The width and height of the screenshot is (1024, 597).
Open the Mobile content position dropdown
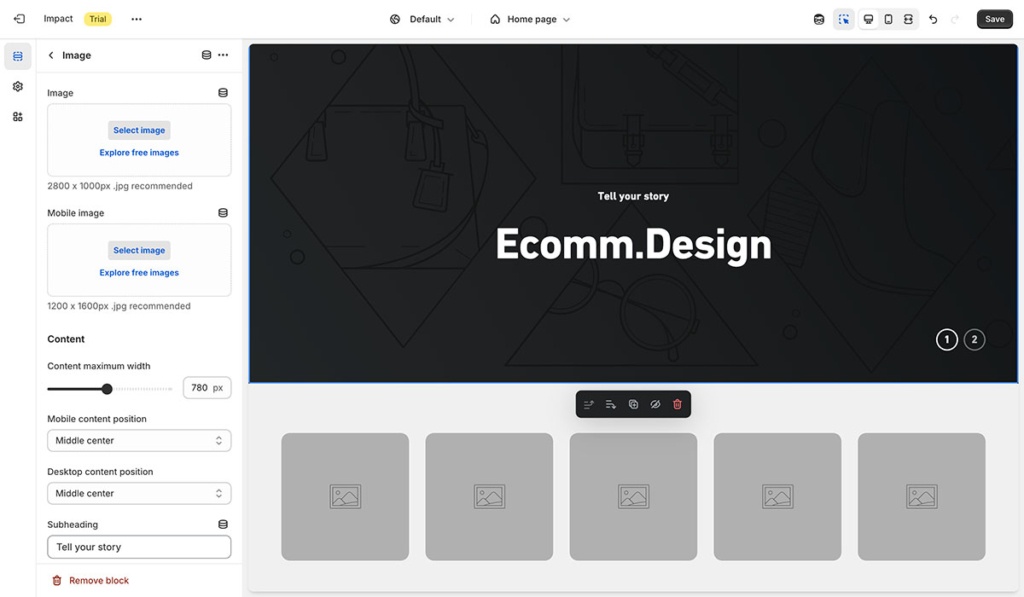click(x=139, y=440)
